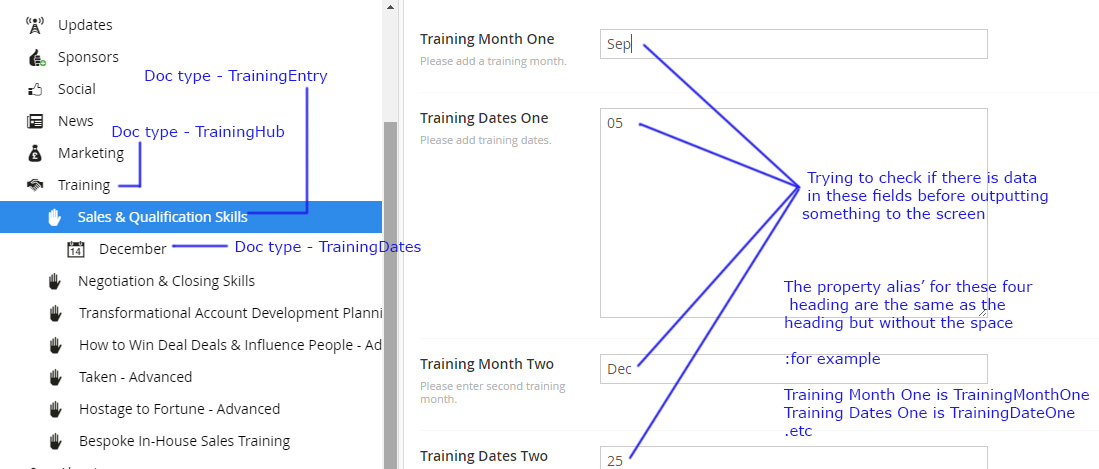The width and height of the screenshot is (1099, 469).
Task: Select the Sales & Qualification Skills node
Action: (162, 217)
